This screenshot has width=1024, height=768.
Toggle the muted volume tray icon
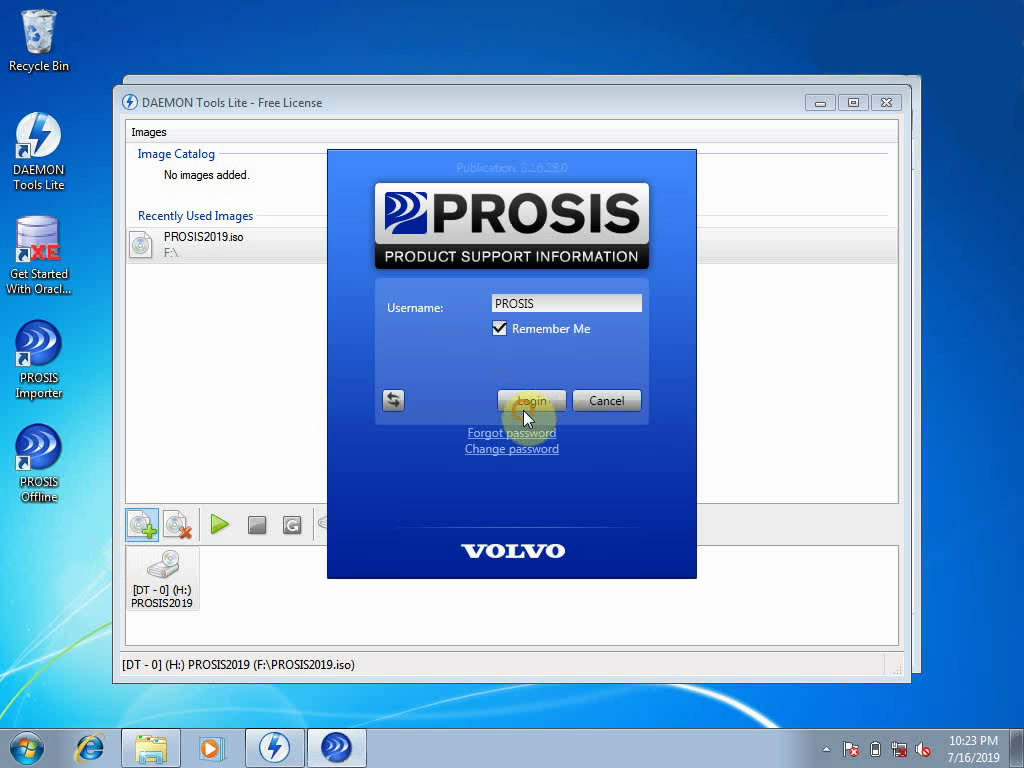tap(923, 749)
